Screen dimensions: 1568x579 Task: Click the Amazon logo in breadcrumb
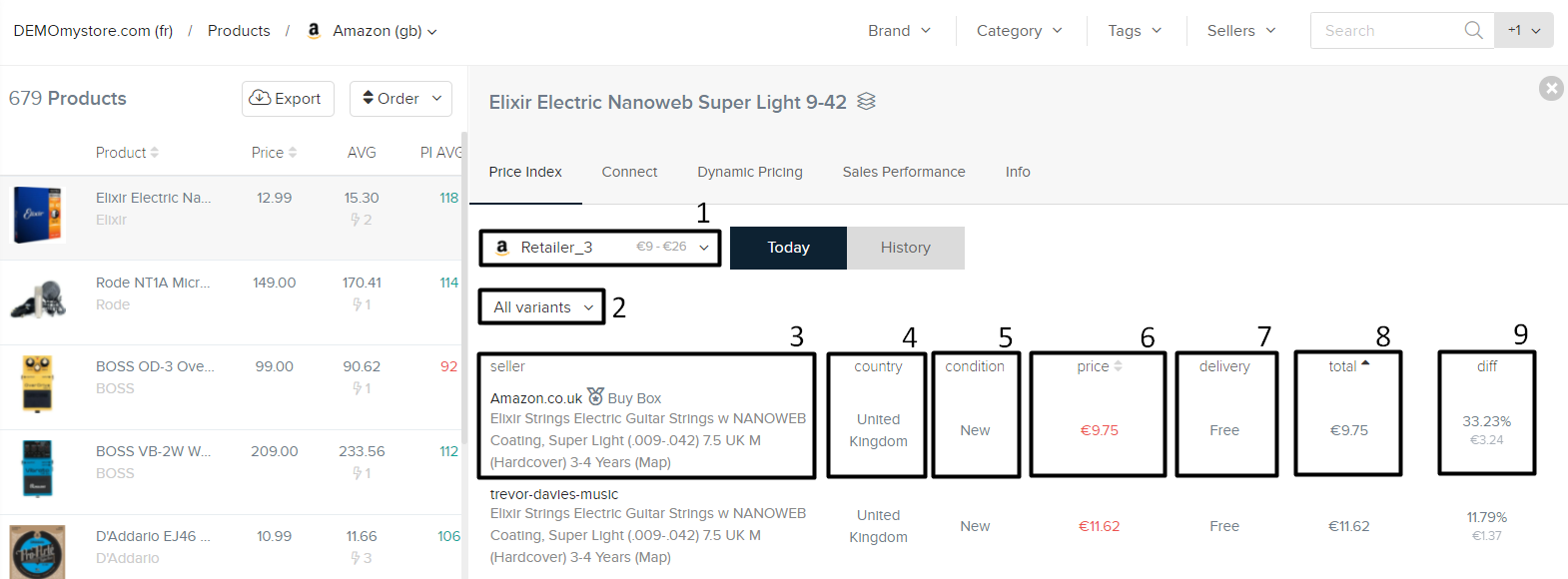tap(314, 30)
